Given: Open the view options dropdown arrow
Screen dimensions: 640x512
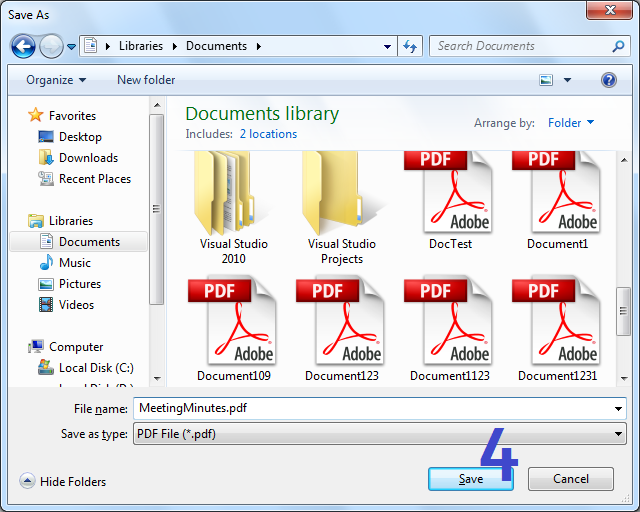Looking at the screenshot, I should 567,80.
